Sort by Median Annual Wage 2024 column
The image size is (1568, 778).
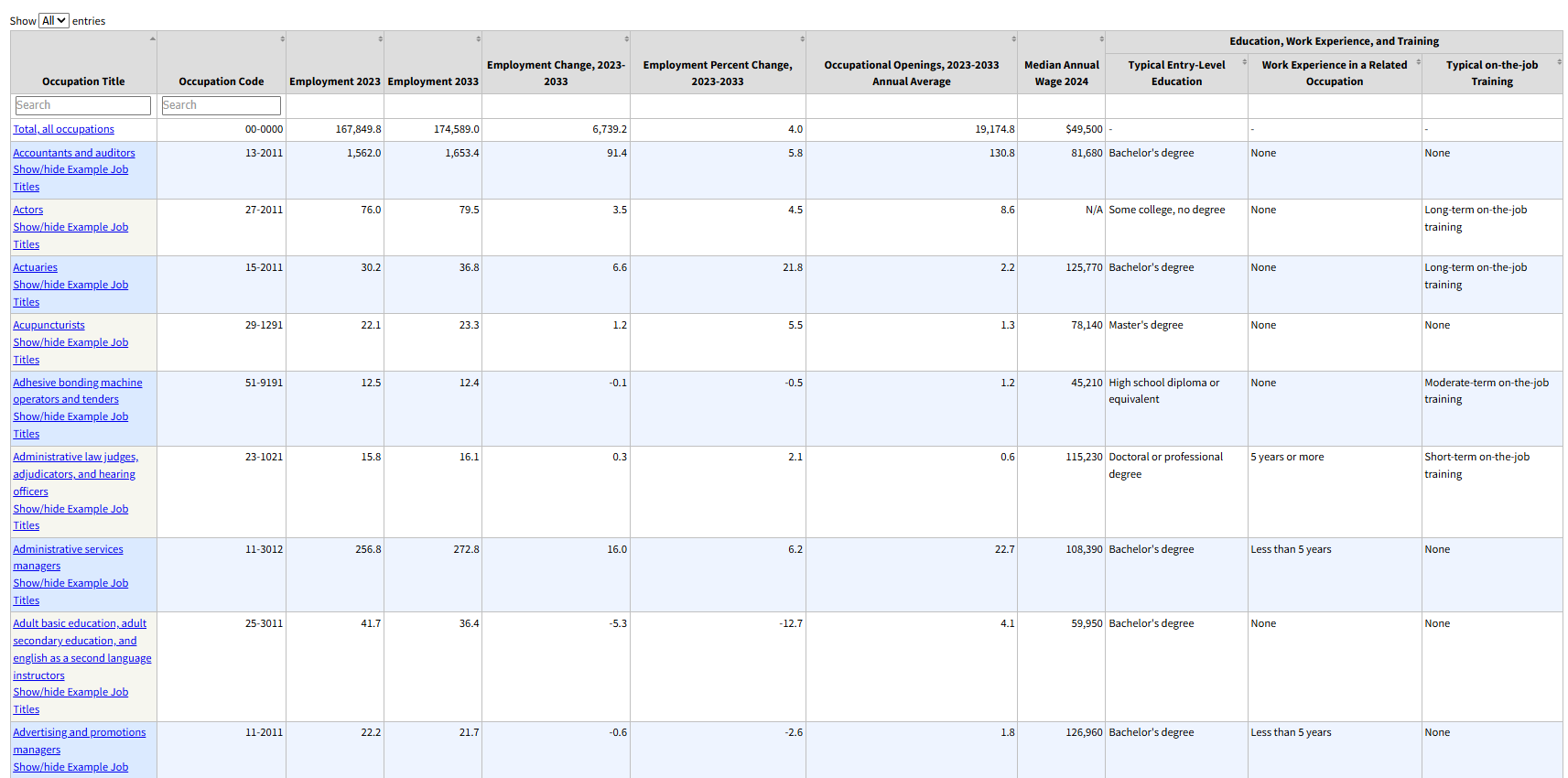pos(1062,62)
